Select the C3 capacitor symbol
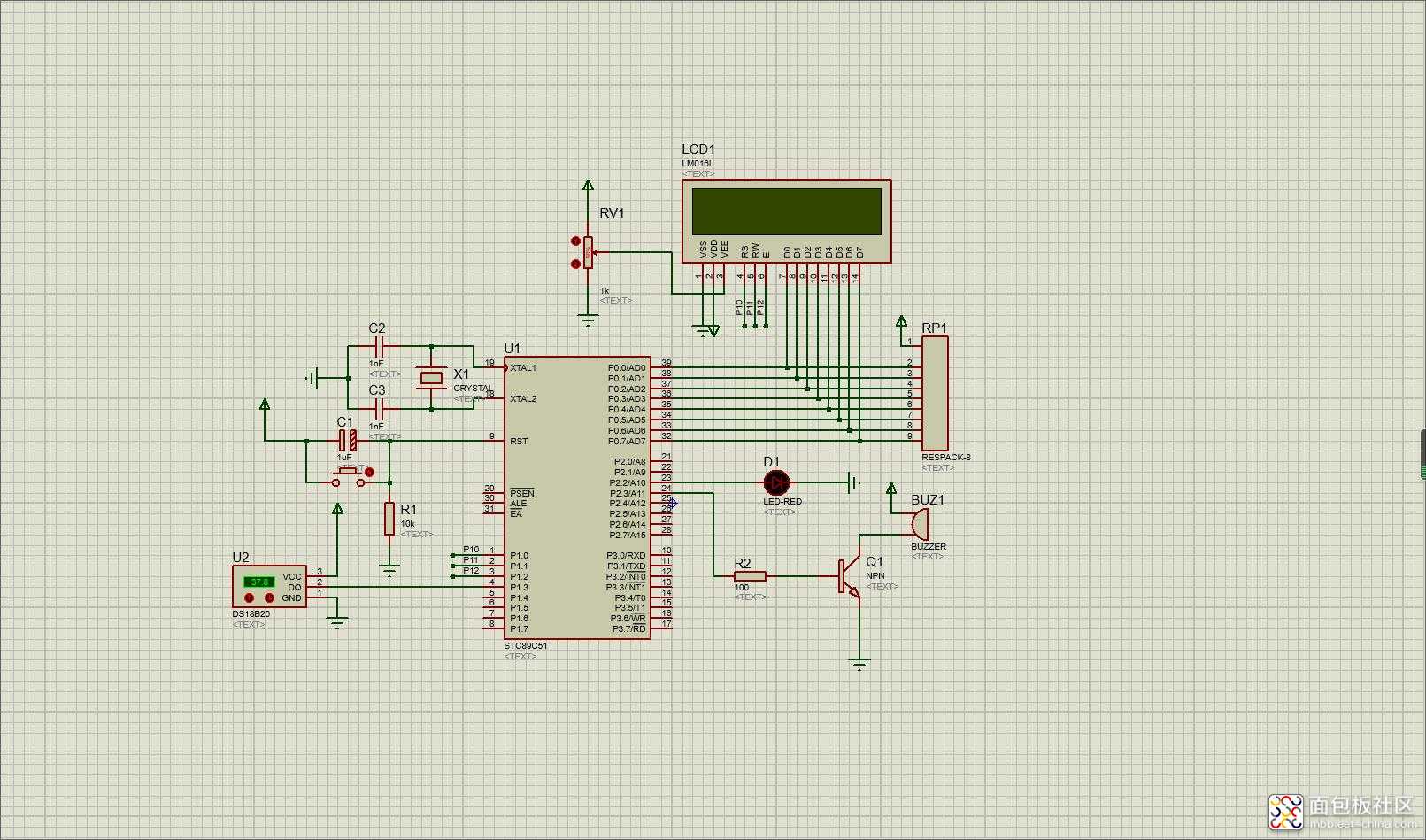Viewport: 1426px width, 840px height. click(379, 409)
